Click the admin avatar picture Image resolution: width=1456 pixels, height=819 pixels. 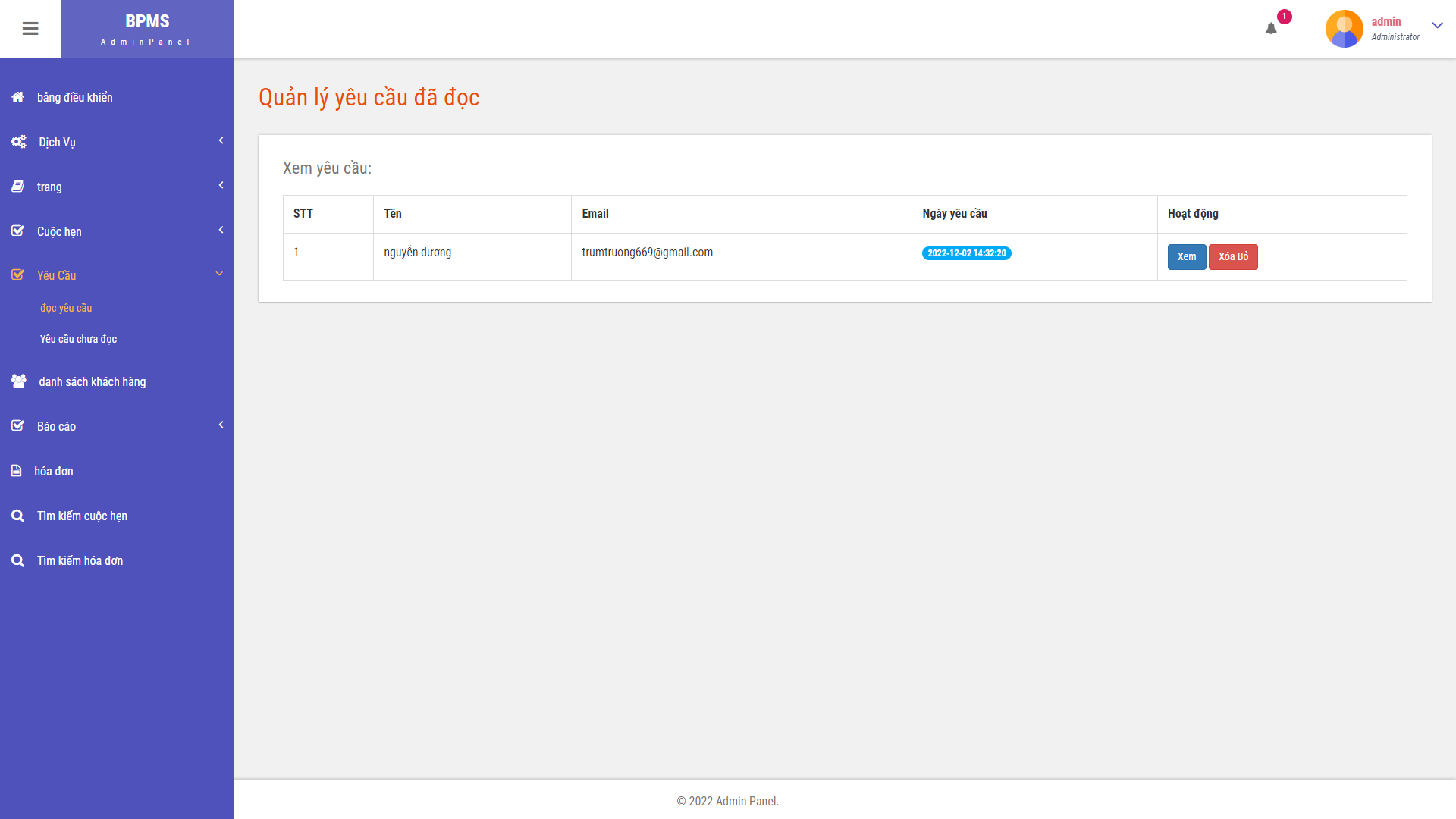(1344, 29)
